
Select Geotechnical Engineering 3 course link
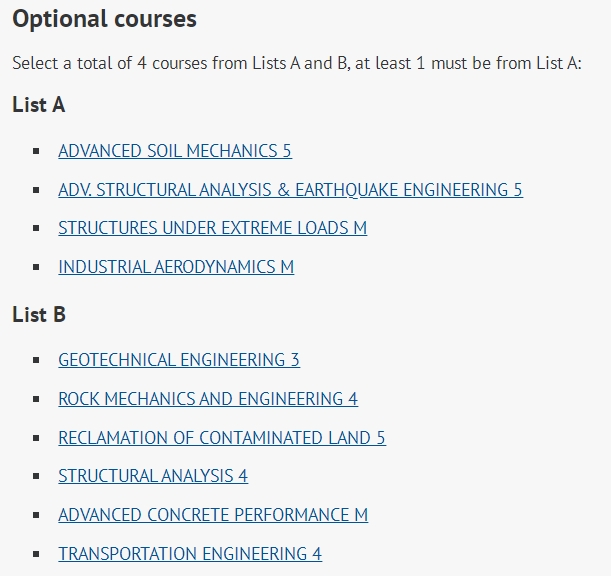point(179,360)
